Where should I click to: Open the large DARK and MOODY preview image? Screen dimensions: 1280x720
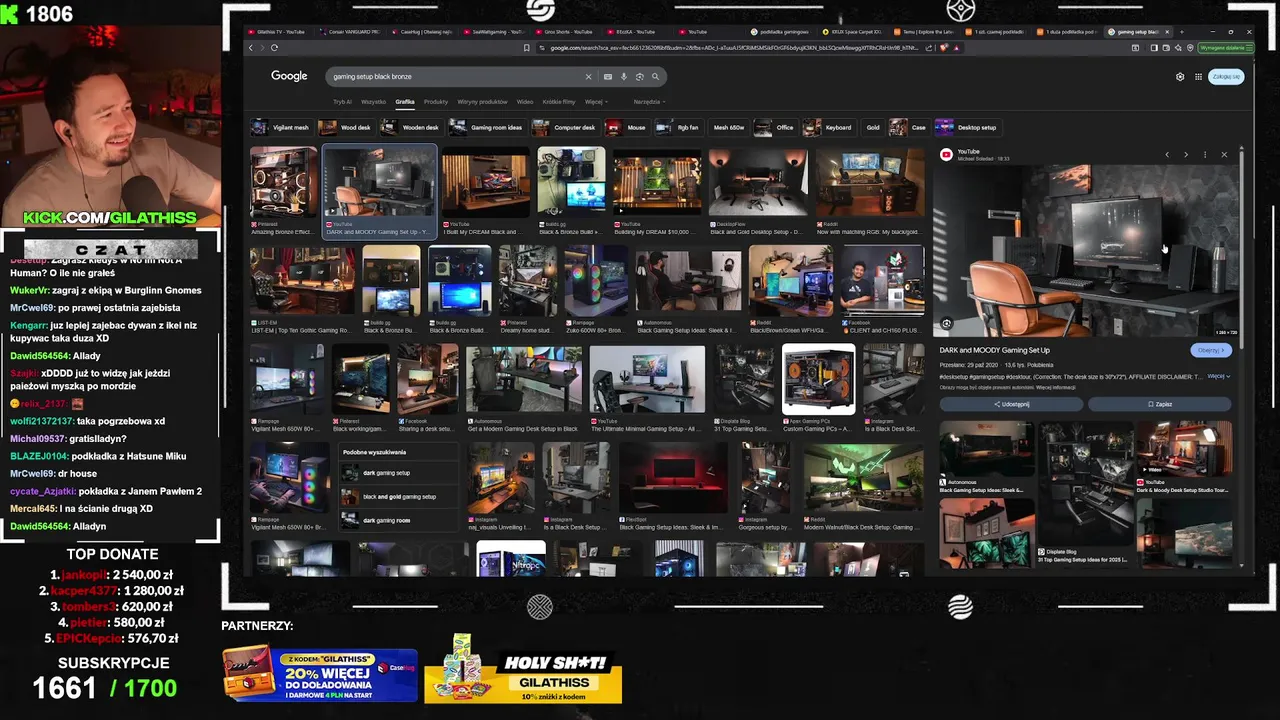click(x=1085, y=251)
